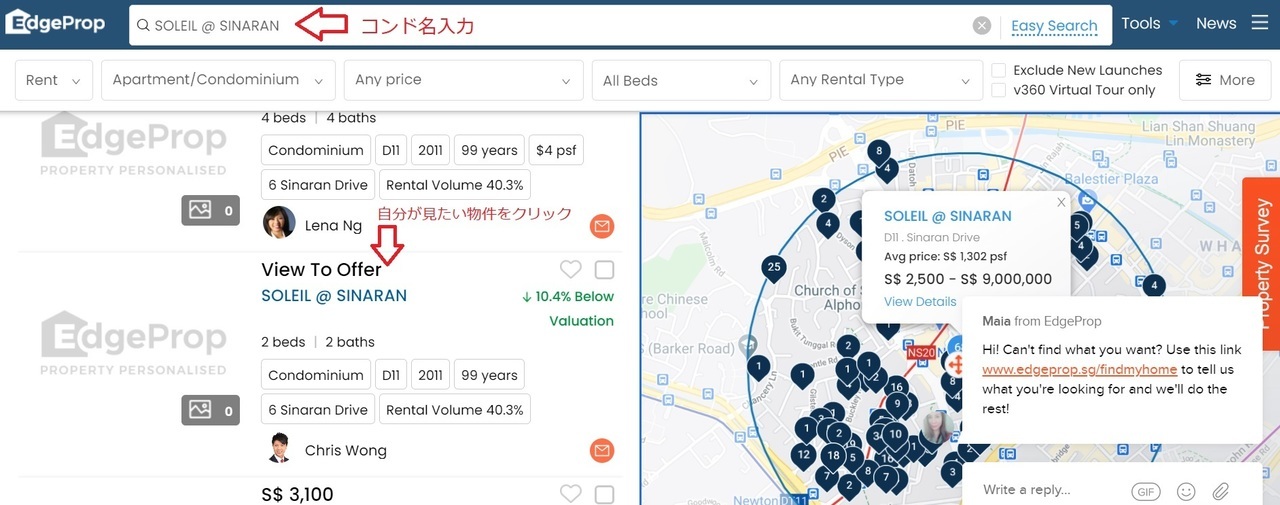Open the edgeprop.sg/findmyhome link
Image resolution: width=1280 pixels, height=505 pixels.
click(1079, 369)
